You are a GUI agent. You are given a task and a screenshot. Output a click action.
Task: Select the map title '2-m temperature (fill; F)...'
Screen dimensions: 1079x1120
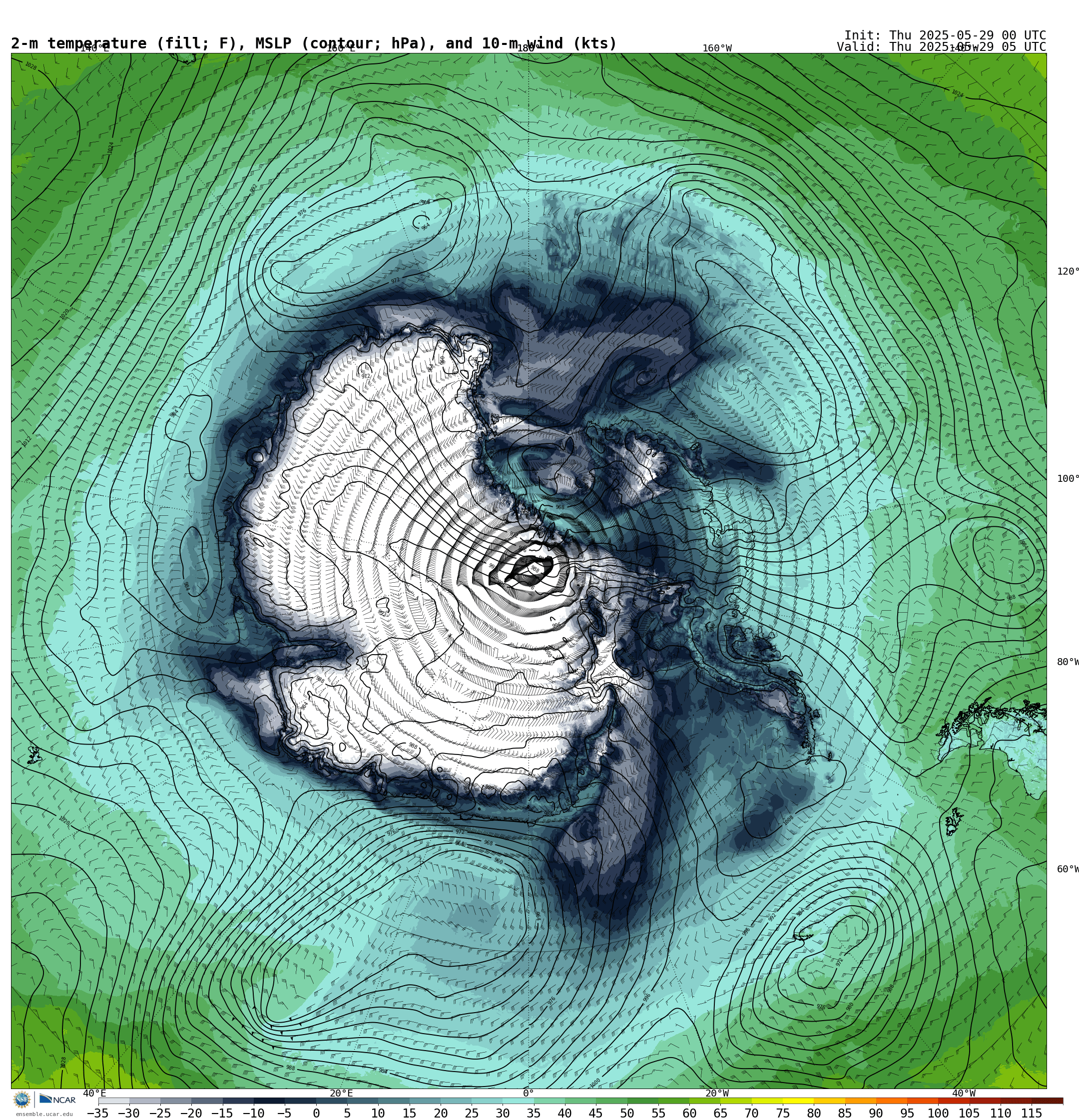[x=314, y=43]
